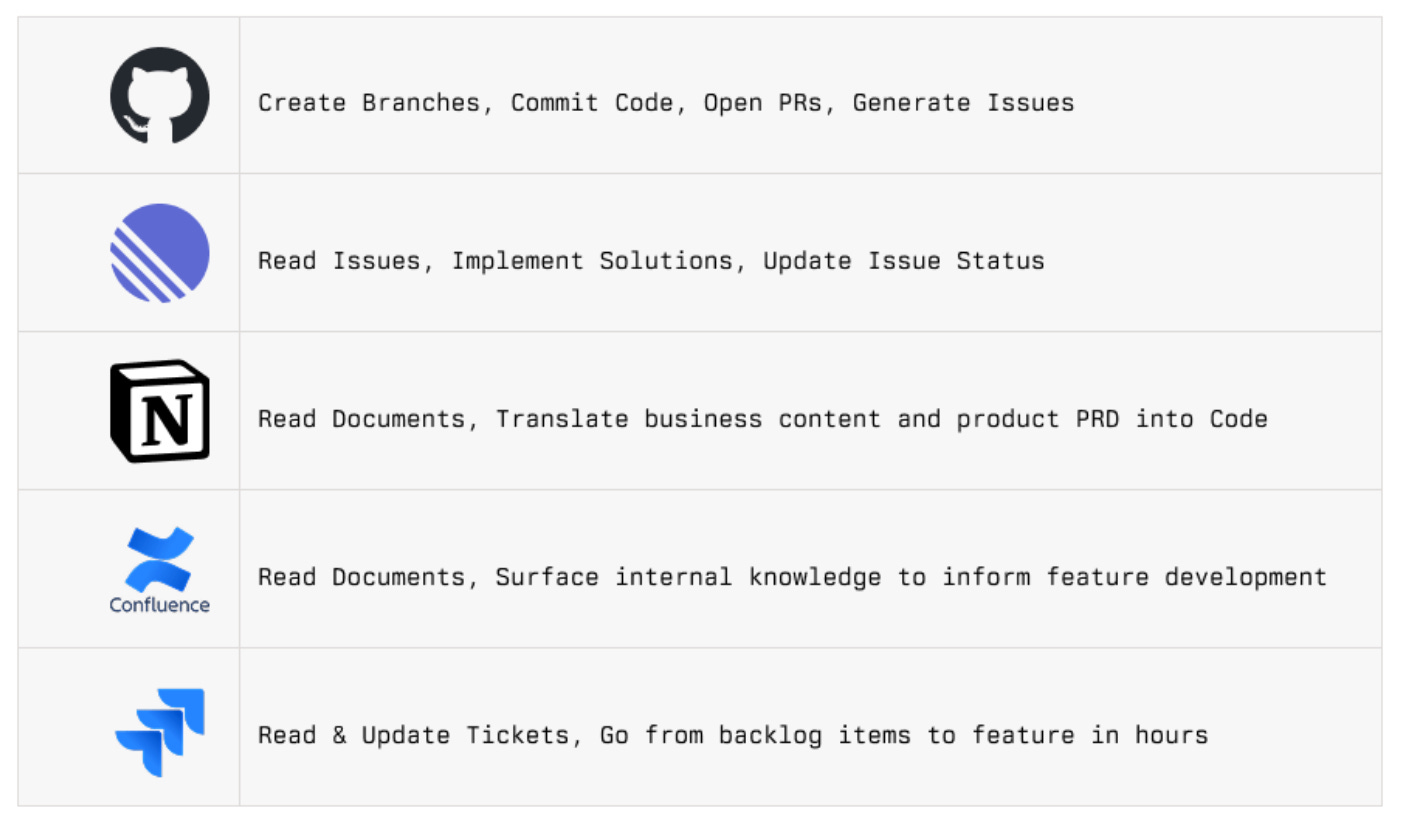
Task: Select text 'Read Issues, Implement Solutions, Update Issue Status'
Action: click(651, 261)
